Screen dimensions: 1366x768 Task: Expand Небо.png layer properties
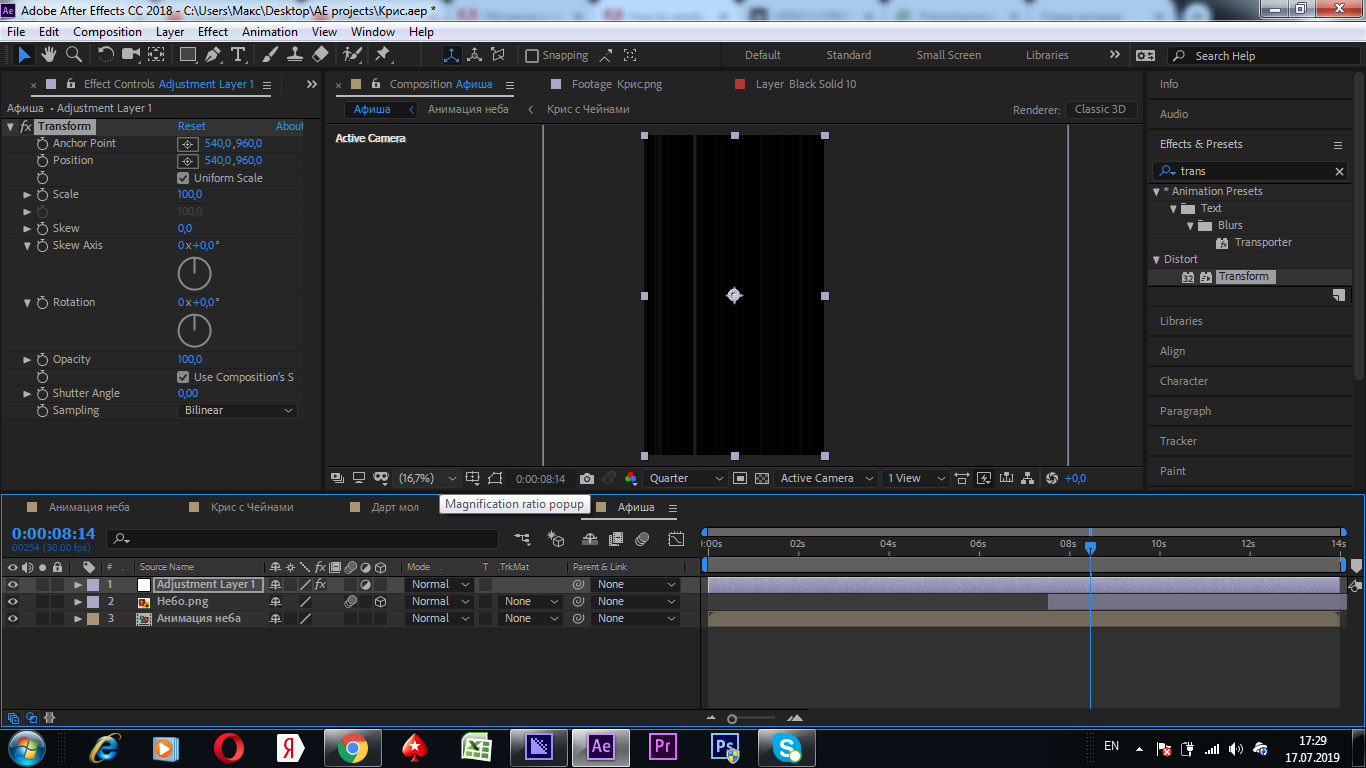[78, 601]
